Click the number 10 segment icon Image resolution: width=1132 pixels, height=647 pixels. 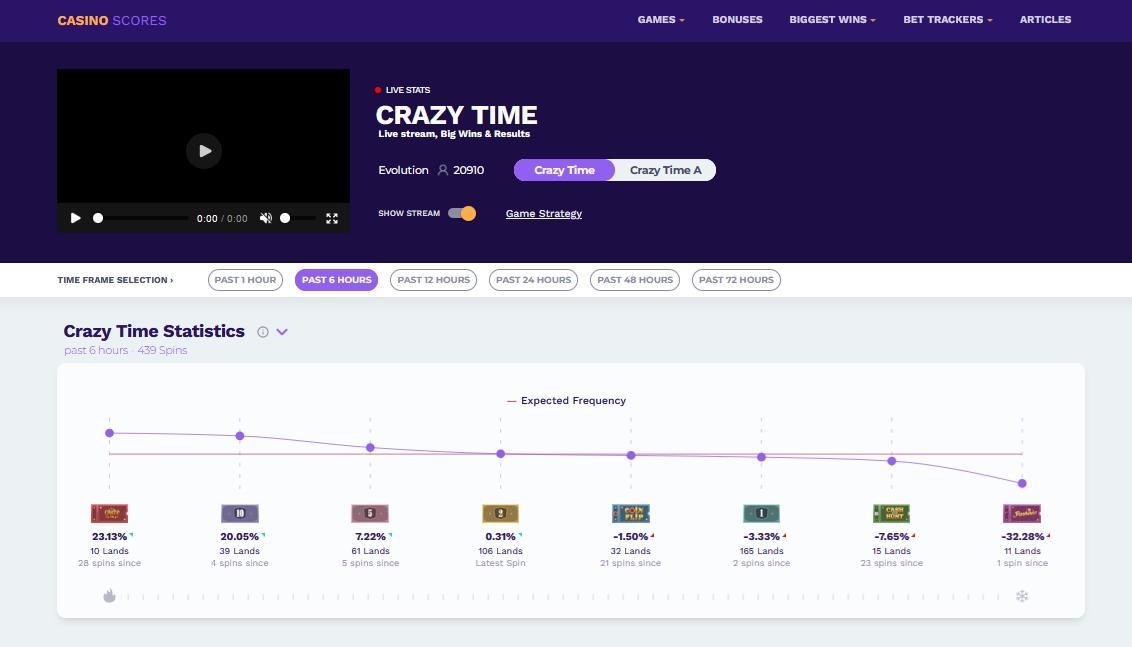240,513
